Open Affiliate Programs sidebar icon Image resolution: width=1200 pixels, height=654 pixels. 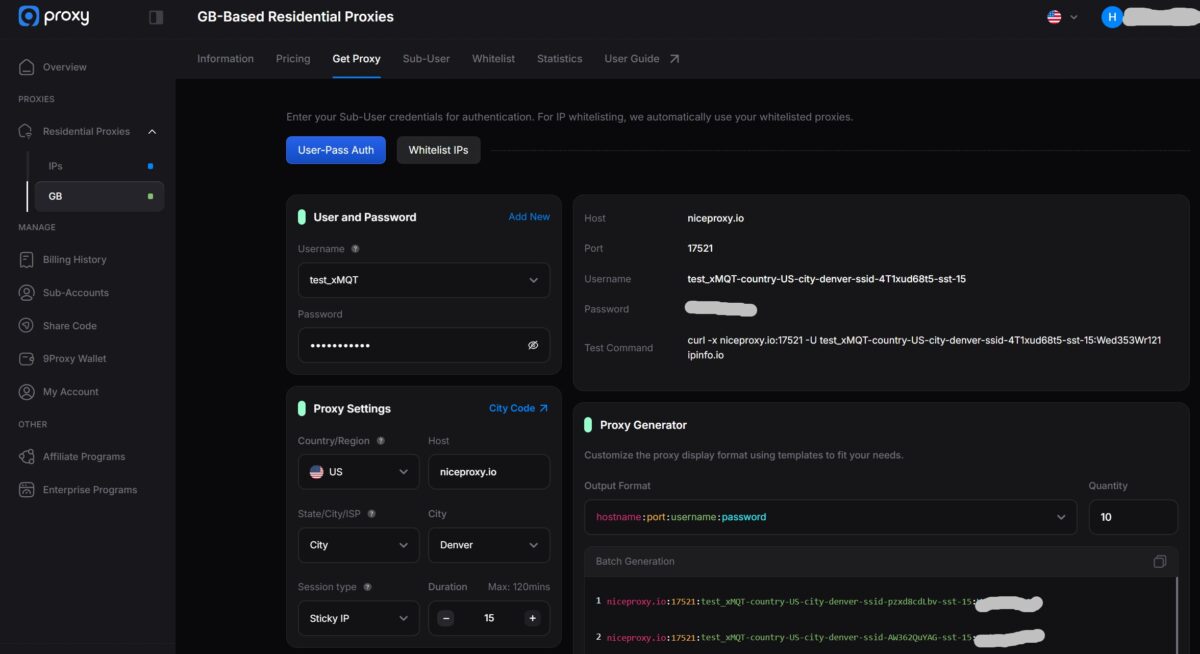coord(27,456)
